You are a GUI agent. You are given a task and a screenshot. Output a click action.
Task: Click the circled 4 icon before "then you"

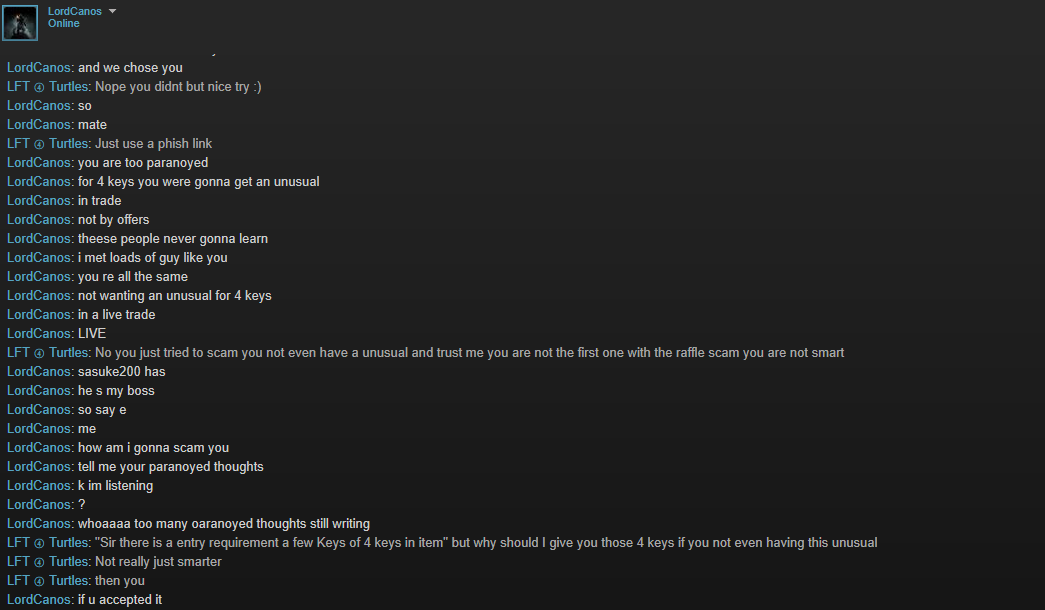point(39,581)
